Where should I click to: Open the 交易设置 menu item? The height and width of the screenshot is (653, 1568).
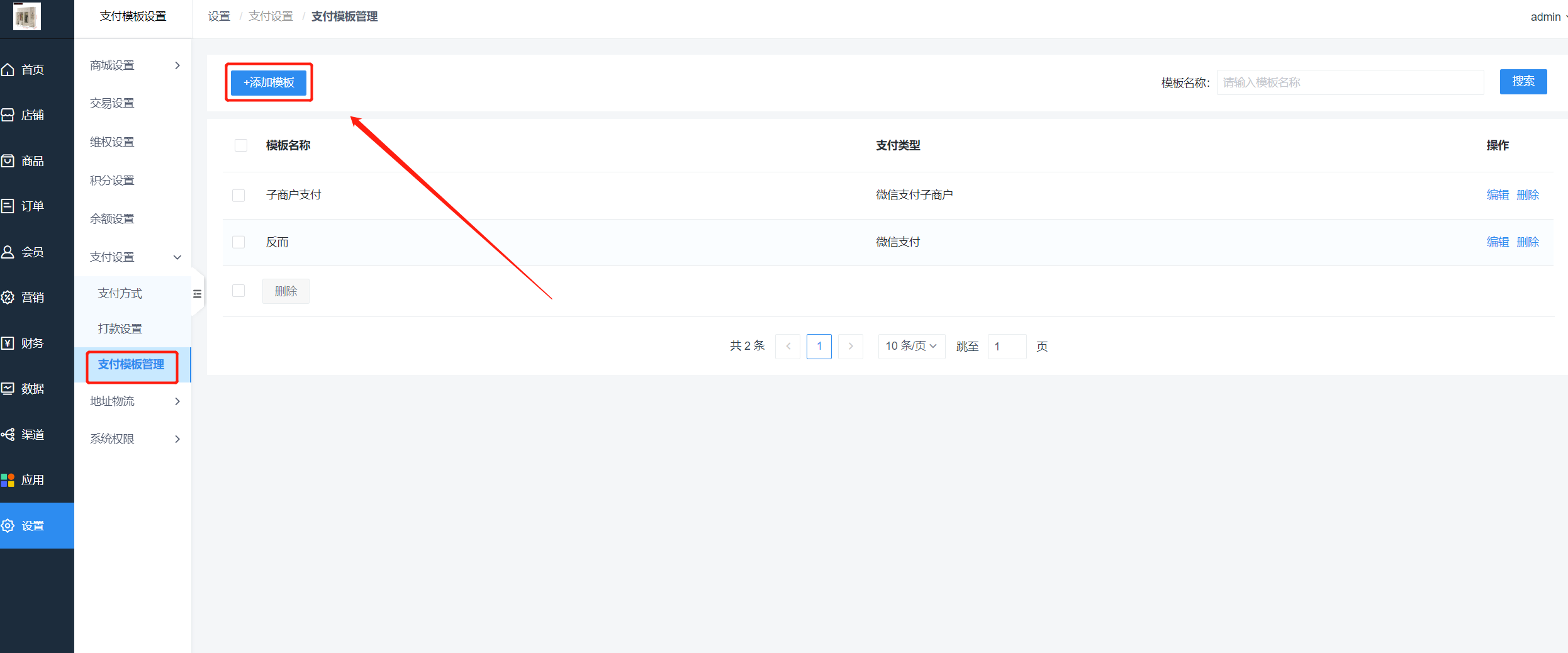pos(113,103)
